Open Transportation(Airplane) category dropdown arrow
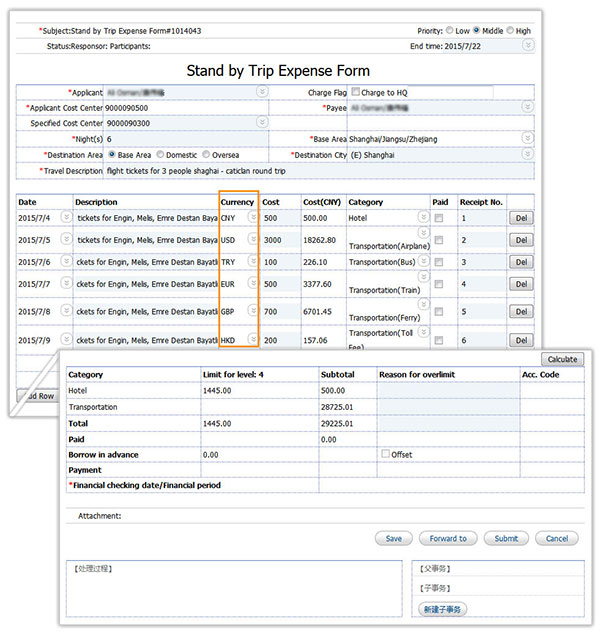The height and width of the screenshot is (633, 600). (x=423, y=233)
